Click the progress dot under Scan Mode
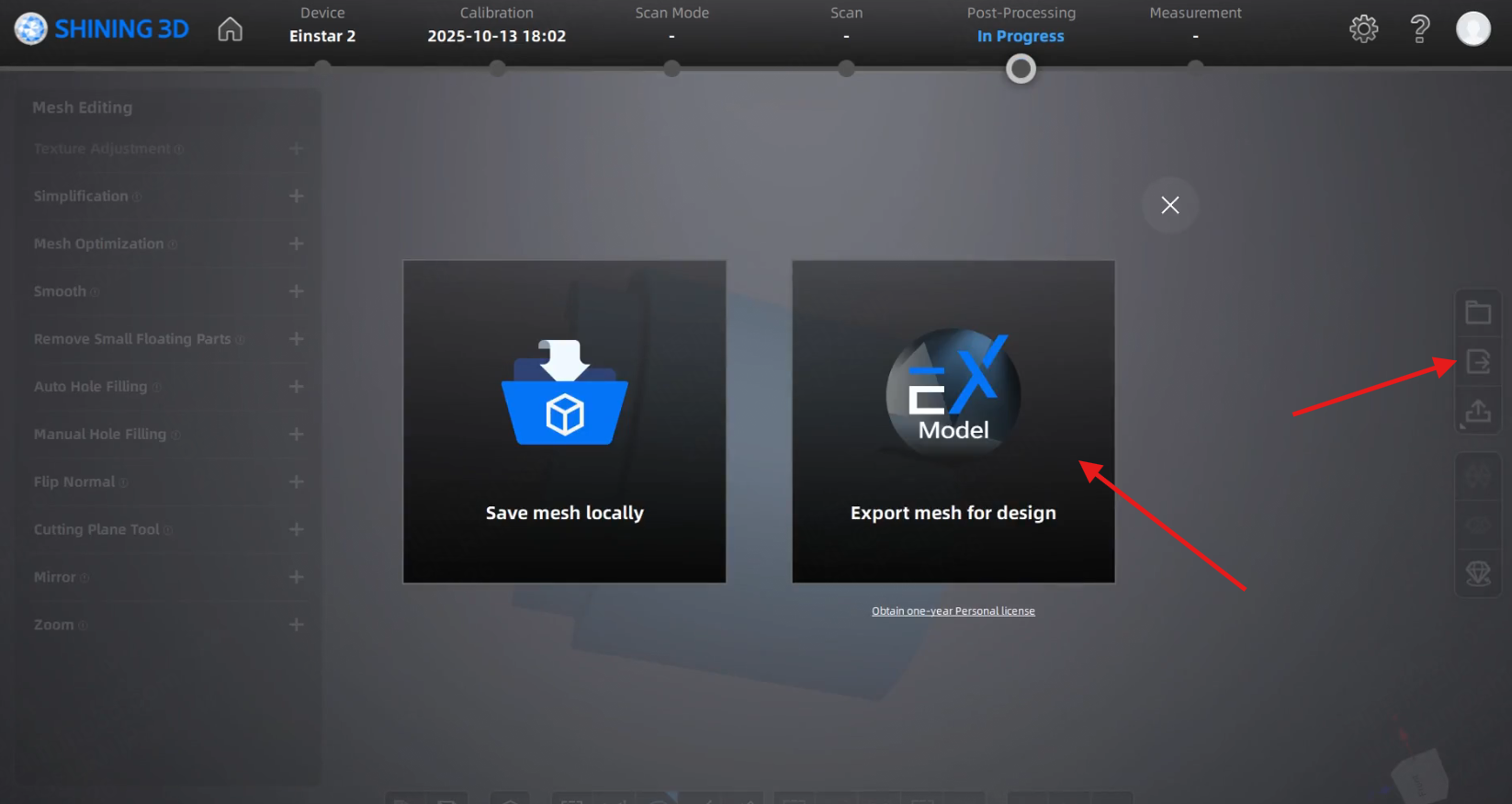 tap(671, 68)
